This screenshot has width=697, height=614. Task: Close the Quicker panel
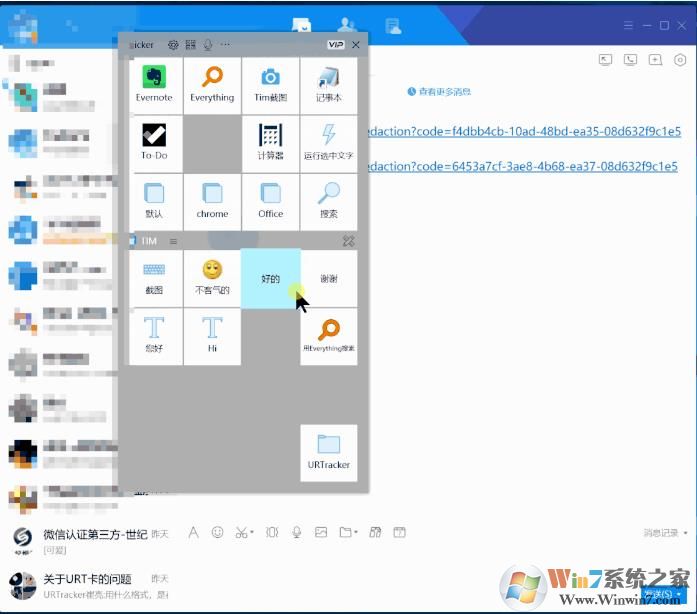[x=356, y=44]
